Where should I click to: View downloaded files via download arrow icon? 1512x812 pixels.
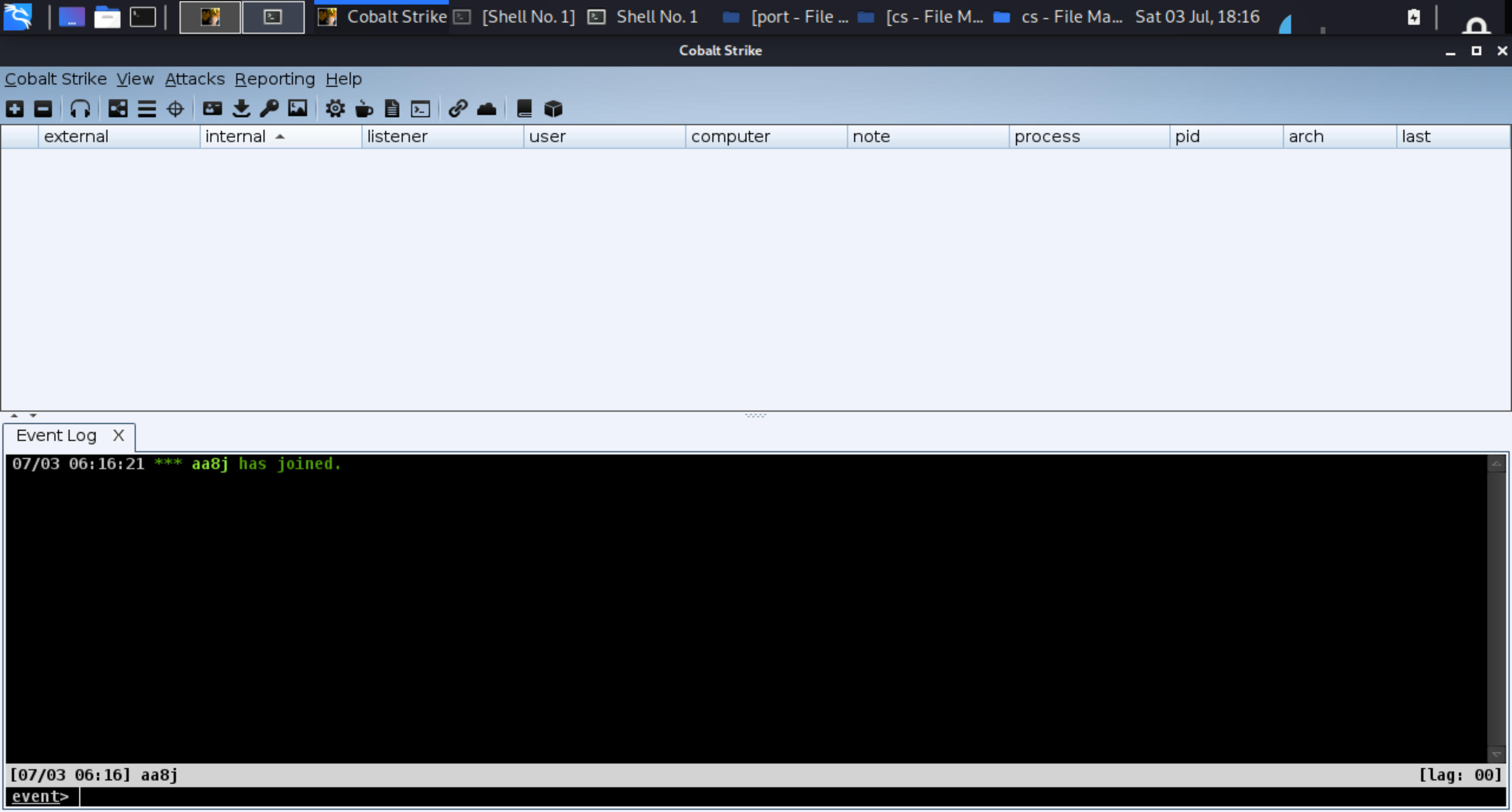[x=241, y=109]
